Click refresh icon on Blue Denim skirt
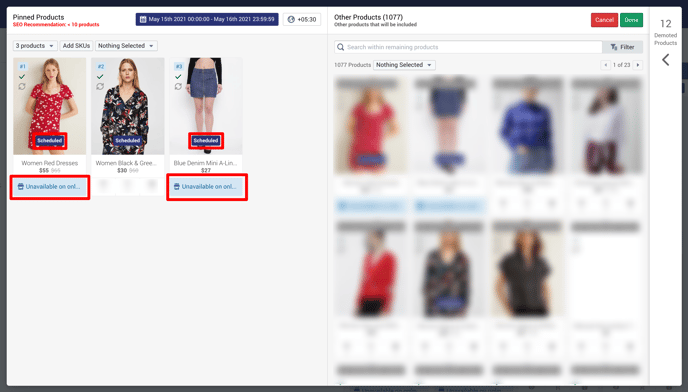 [178, 86]
